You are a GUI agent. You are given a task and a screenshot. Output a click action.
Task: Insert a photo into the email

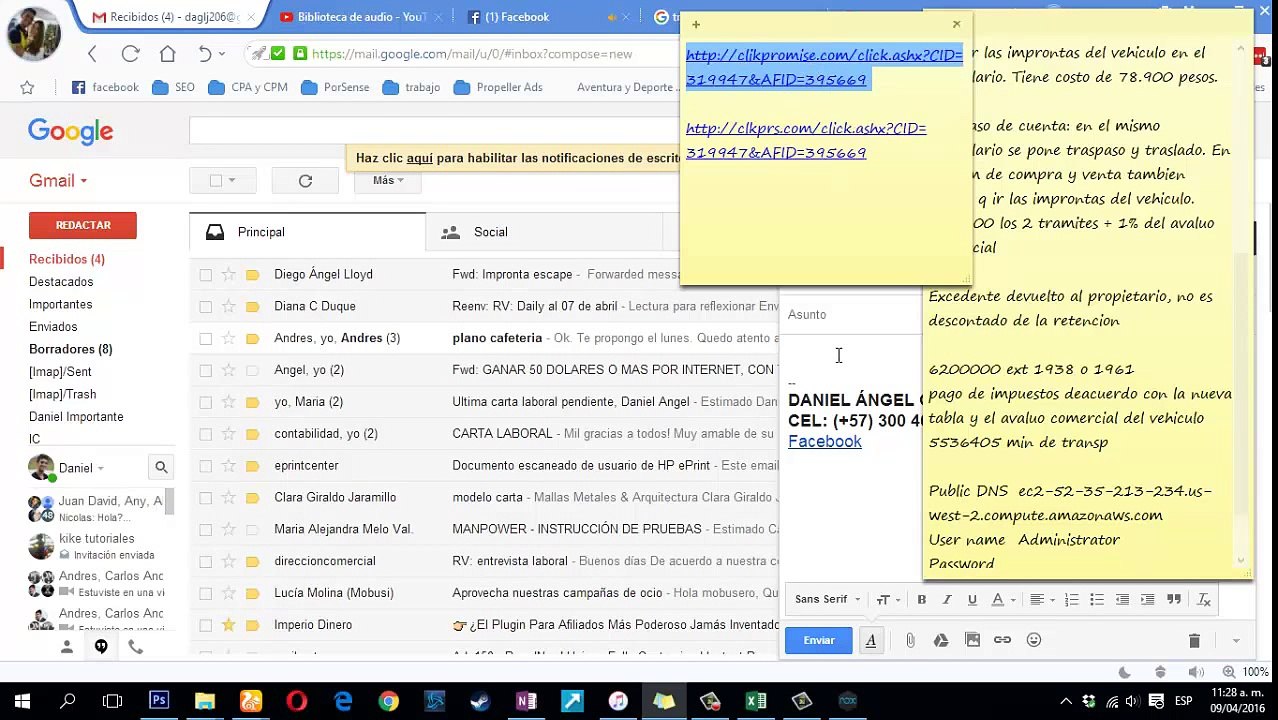click(972, 640)
